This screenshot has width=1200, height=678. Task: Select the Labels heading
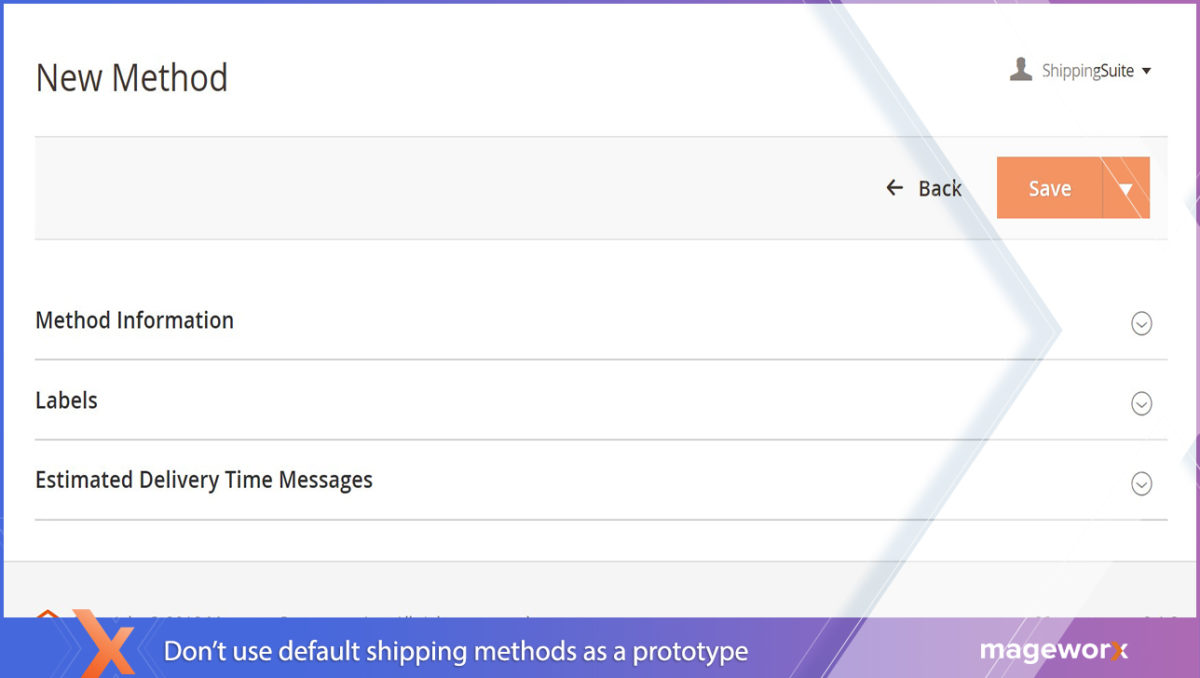click(66, 400)
